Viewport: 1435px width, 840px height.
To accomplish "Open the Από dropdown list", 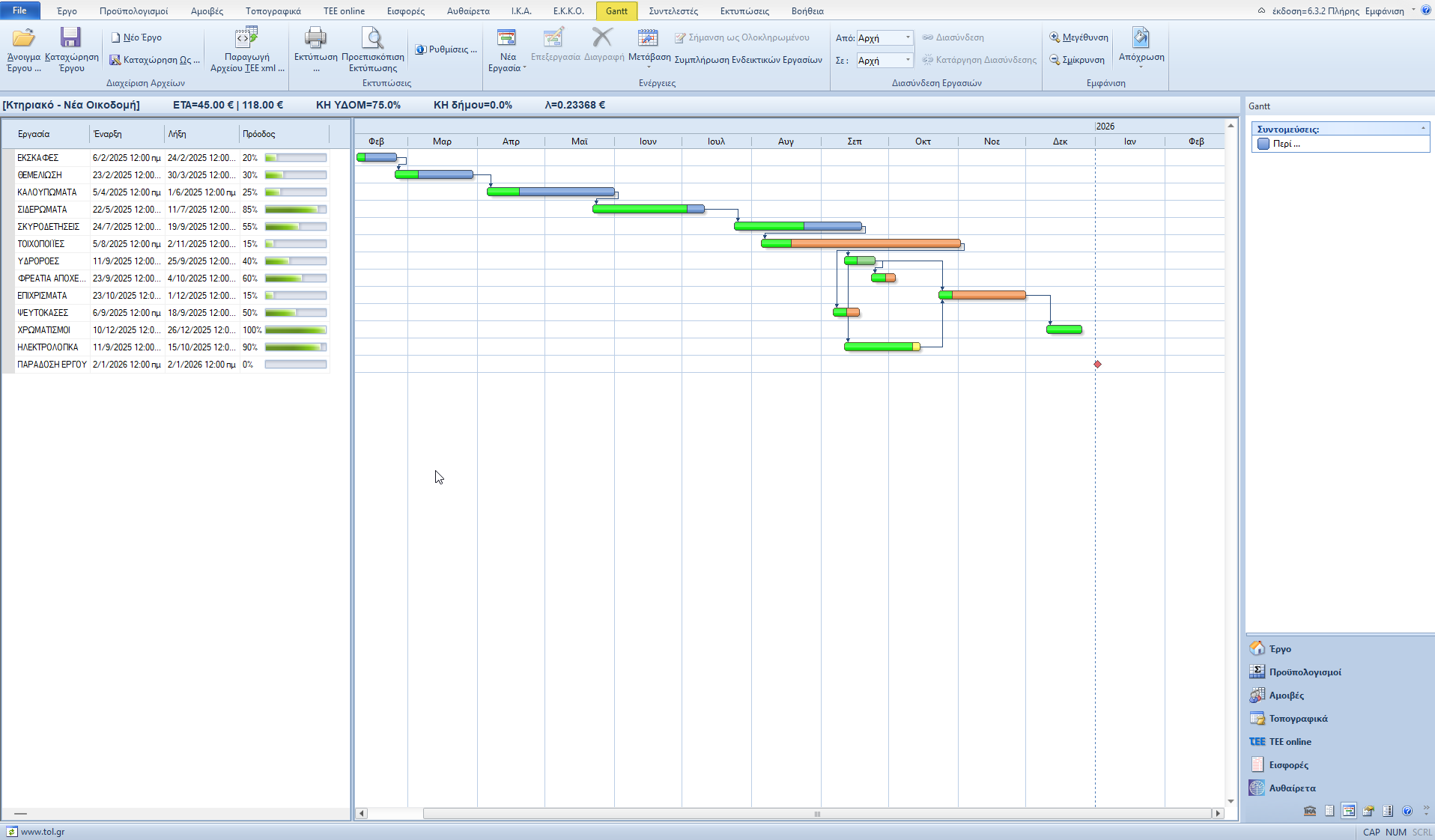I will pyautogui.click(x=908, y=37).
